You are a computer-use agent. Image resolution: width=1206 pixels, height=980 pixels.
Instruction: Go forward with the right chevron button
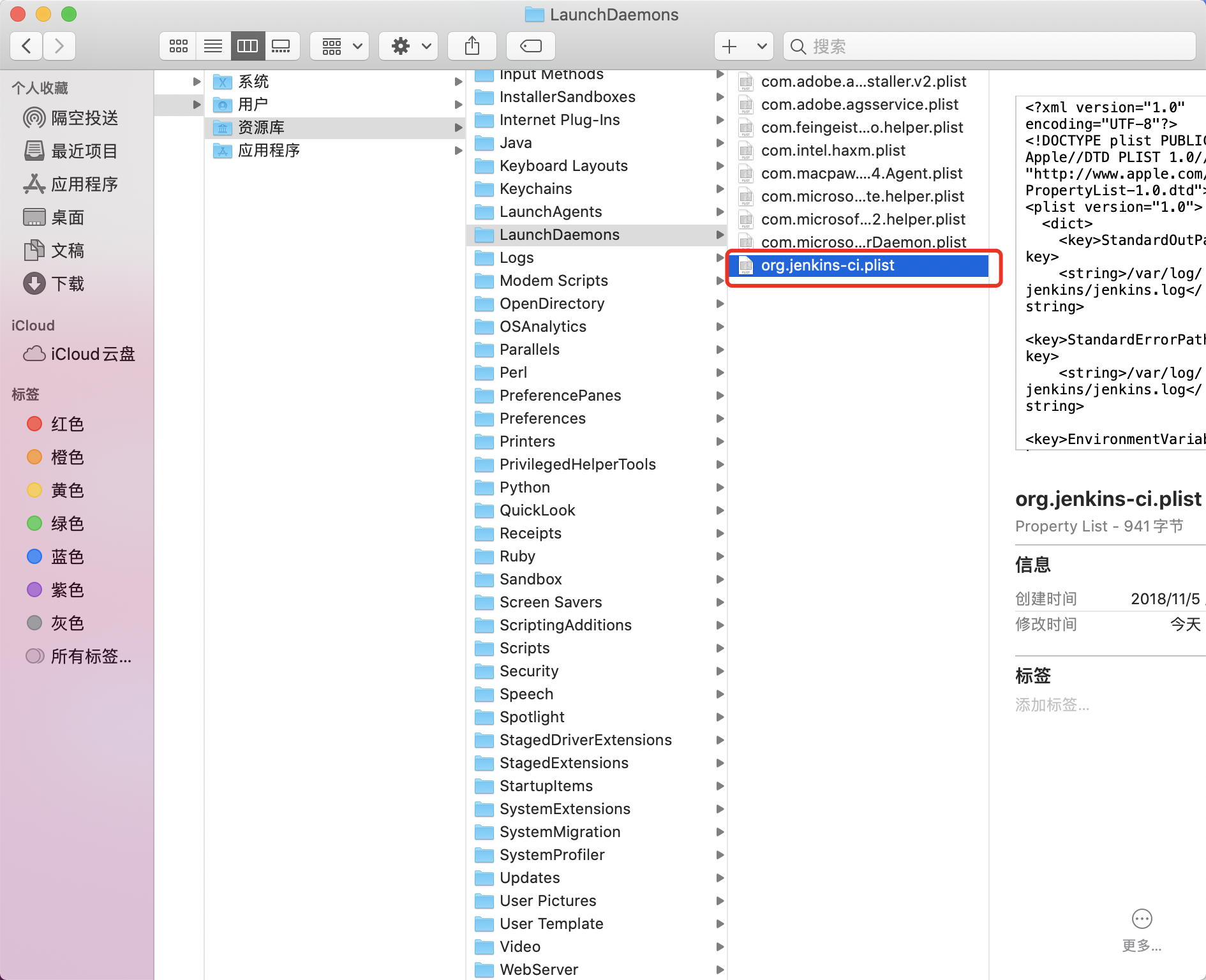pyautogui.click(x=59, y=46)
